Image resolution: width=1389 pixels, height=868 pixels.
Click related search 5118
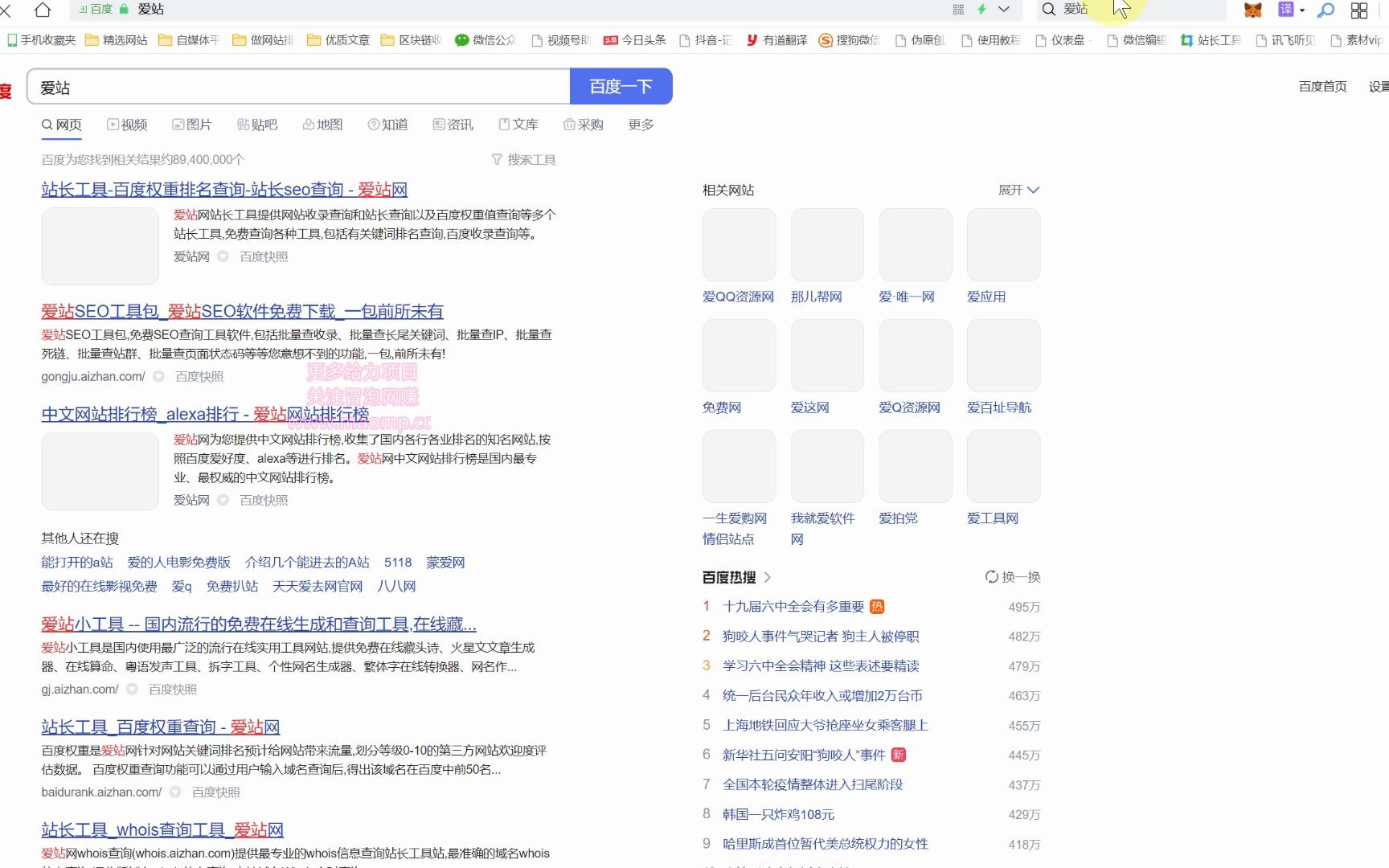pos(398,563)
